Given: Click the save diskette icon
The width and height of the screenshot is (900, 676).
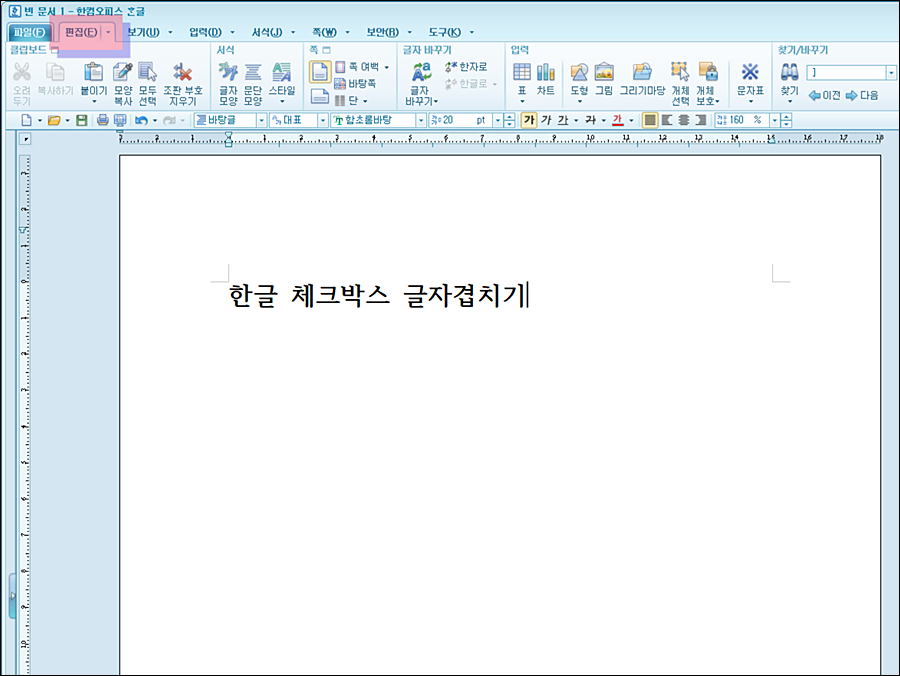Looking at the screenshot, I should [x=82, y=120].
